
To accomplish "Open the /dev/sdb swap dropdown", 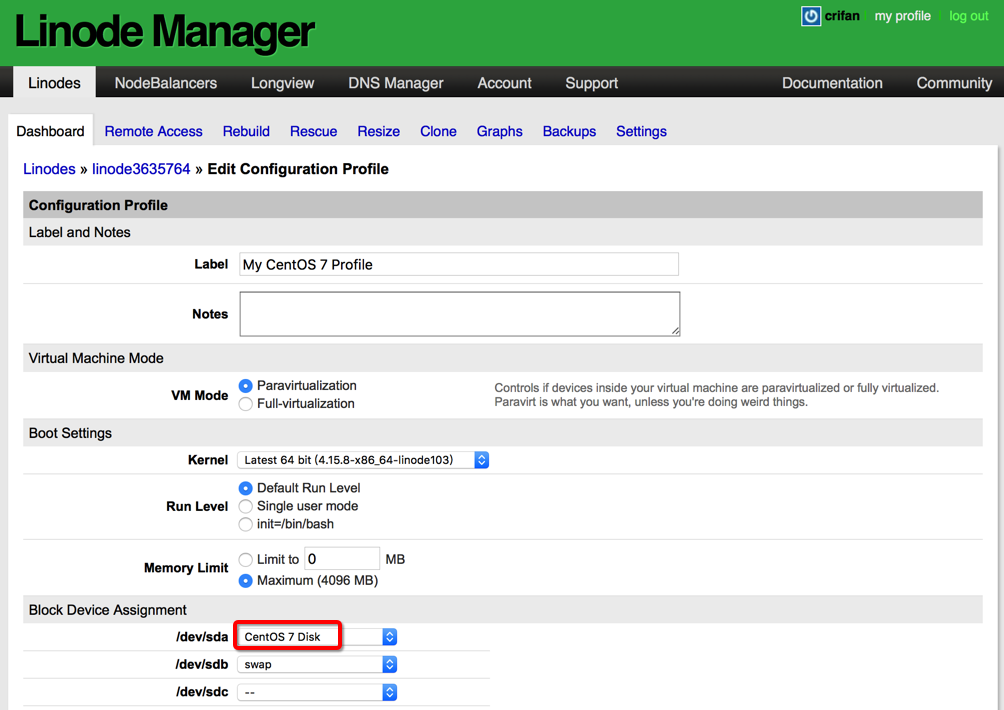I will (317, 665).
